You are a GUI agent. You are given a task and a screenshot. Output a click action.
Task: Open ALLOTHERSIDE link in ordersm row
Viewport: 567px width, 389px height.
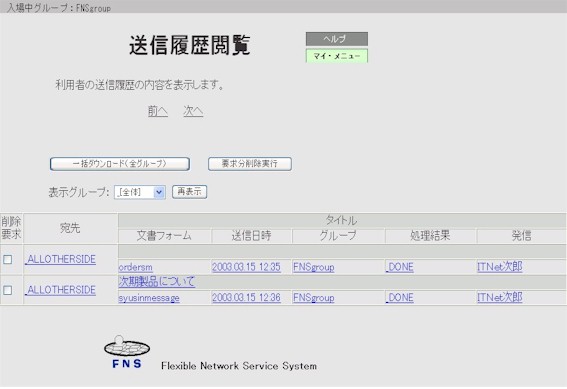coord(60,259)
